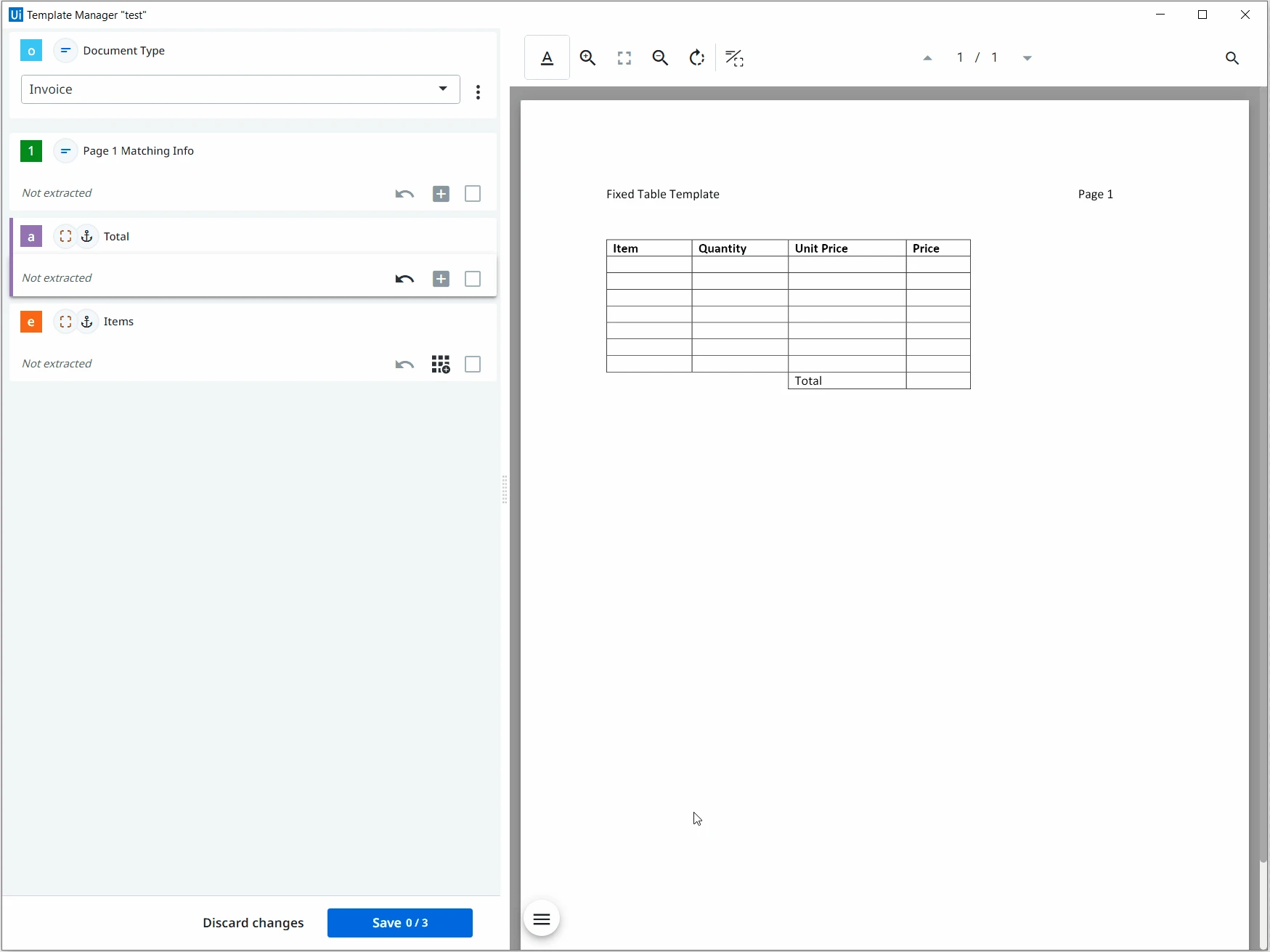Check the Total field checkbox
This screenshot has height=952, width=1270.
(x=473, y=279)
